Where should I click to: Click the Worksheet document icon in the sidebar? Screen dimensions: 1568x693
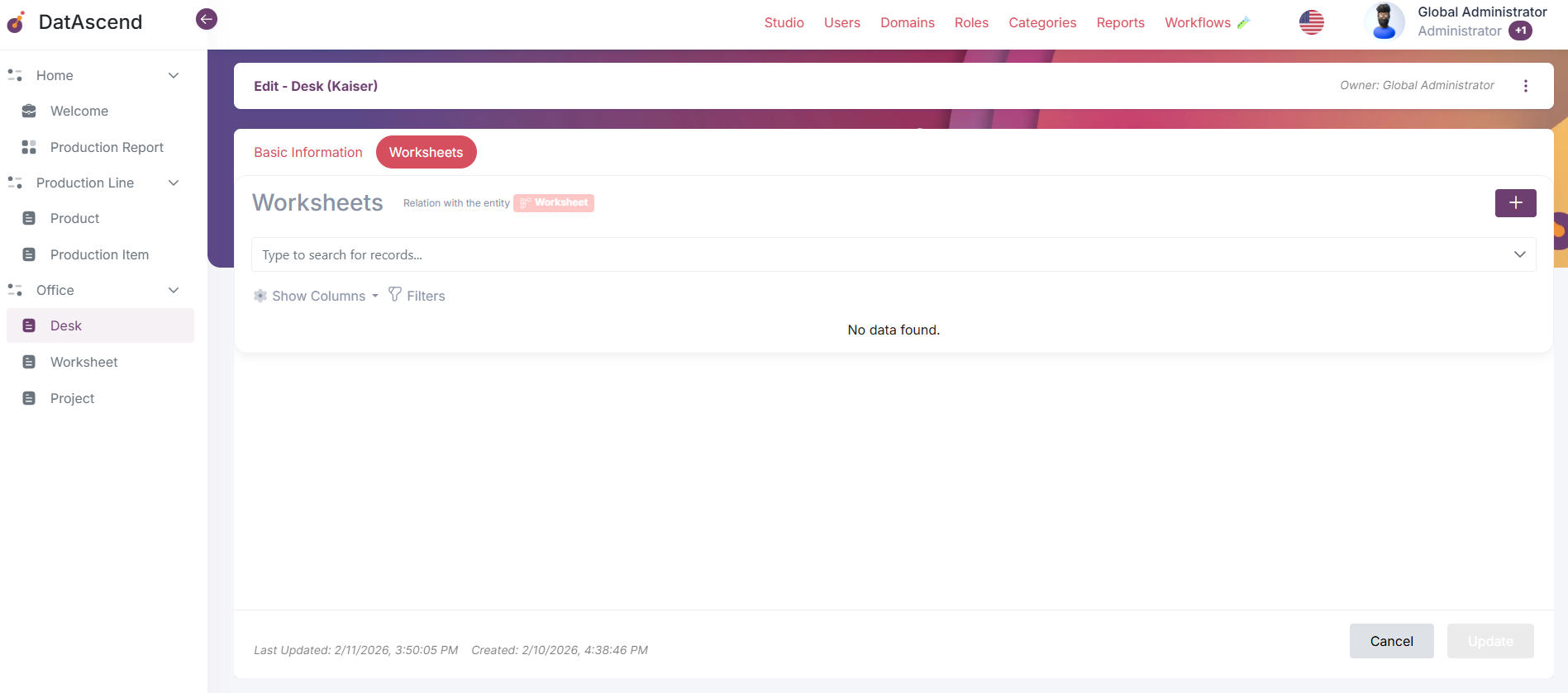point(29,362)
